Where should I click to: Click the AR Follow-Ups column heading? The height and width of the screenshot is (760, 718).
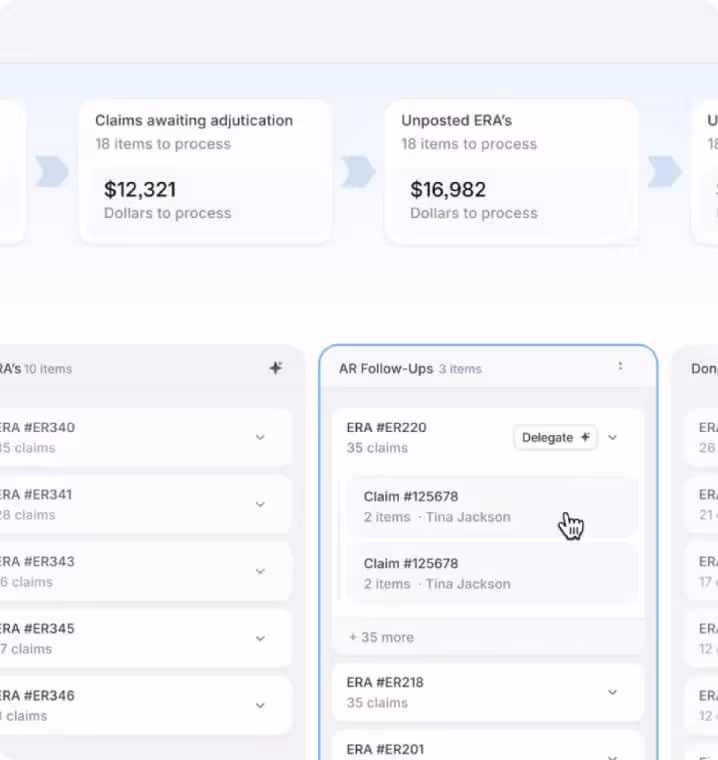386,369
